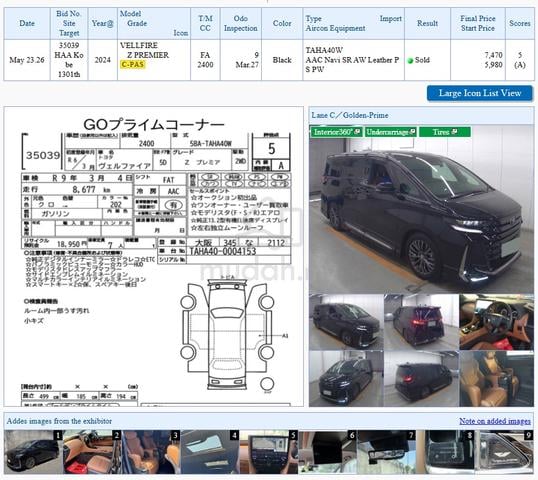Open exhibitor image number 8
The width and height of the screenshot is (538, 480).
coord(445,452)
